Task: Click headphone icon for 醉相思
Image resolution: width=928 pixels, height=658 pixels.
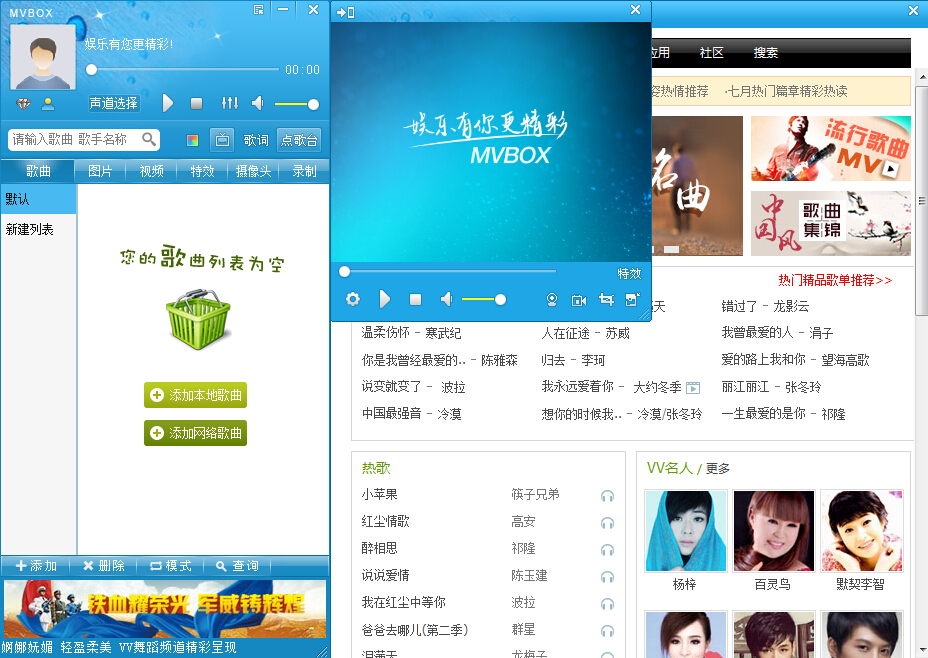Action: pos(607,550)
